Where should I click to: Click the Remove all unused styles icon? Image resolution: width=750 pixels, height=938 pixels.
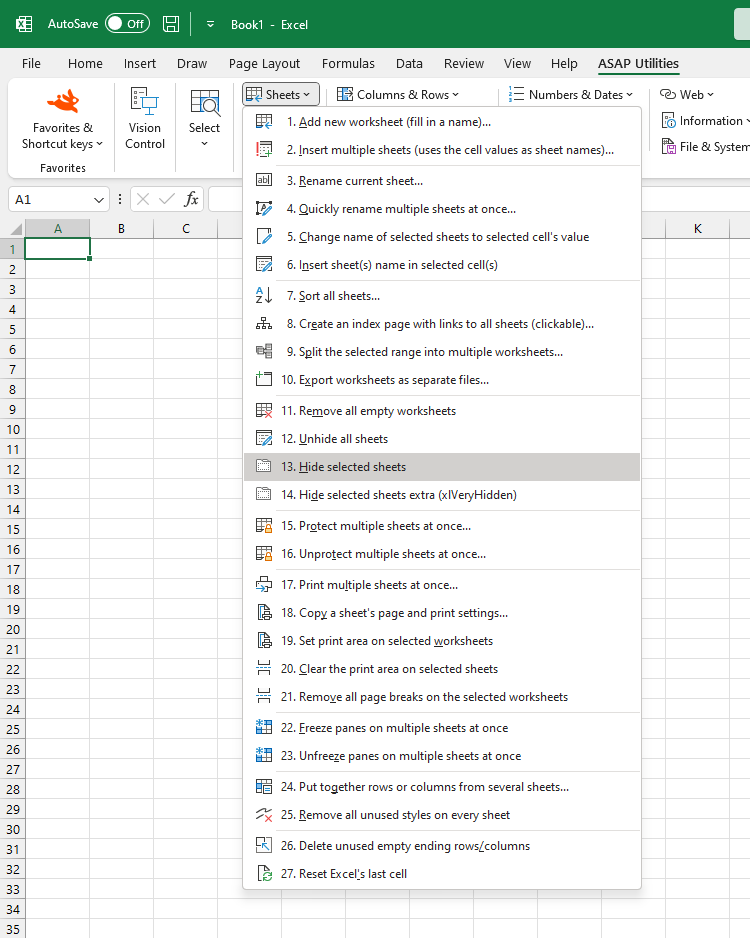(x=264, y=814)
